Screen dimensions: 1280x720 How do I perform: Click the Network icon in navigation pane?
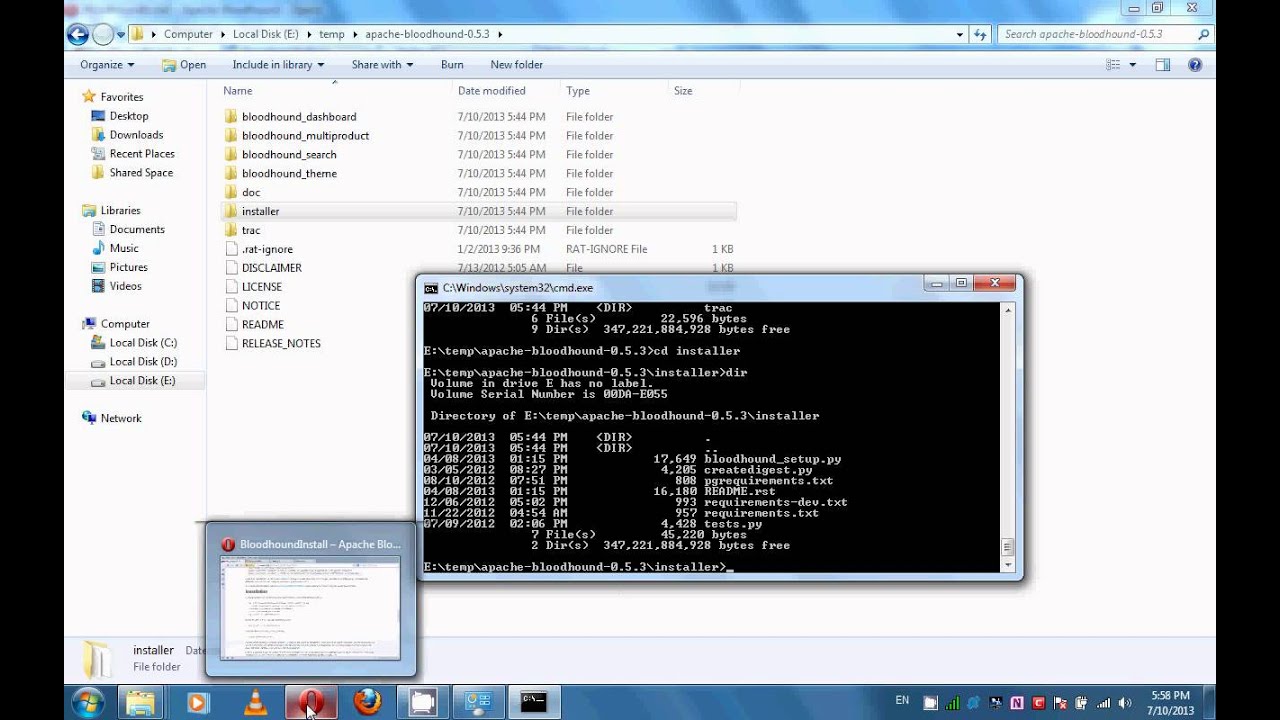[89, 418]
